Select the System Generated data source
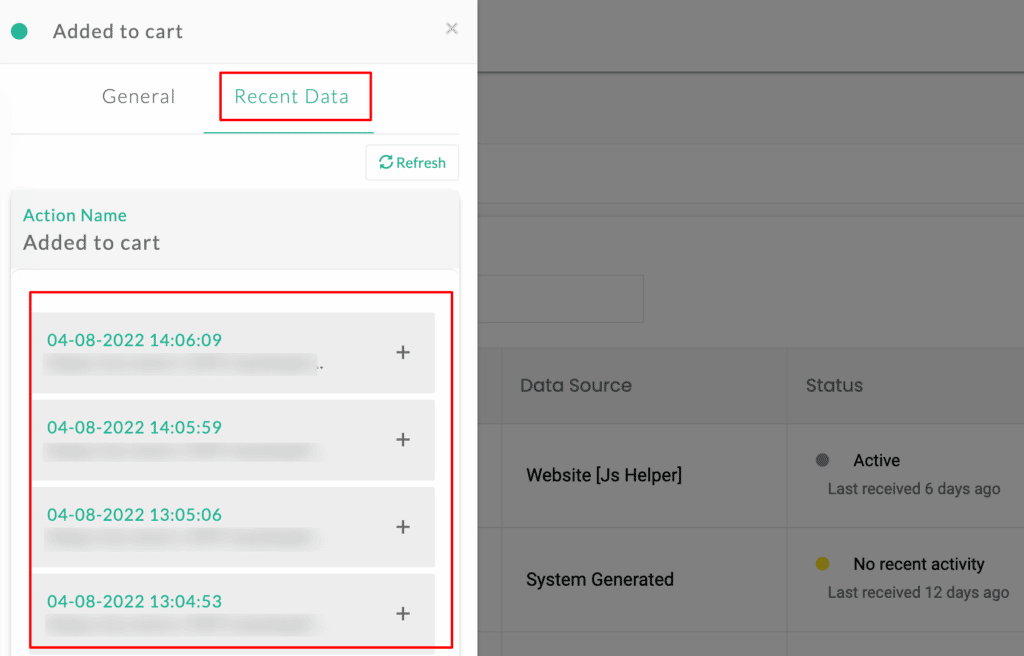The width and height of the screenshot is (1024, 656). tap(599, 579)
